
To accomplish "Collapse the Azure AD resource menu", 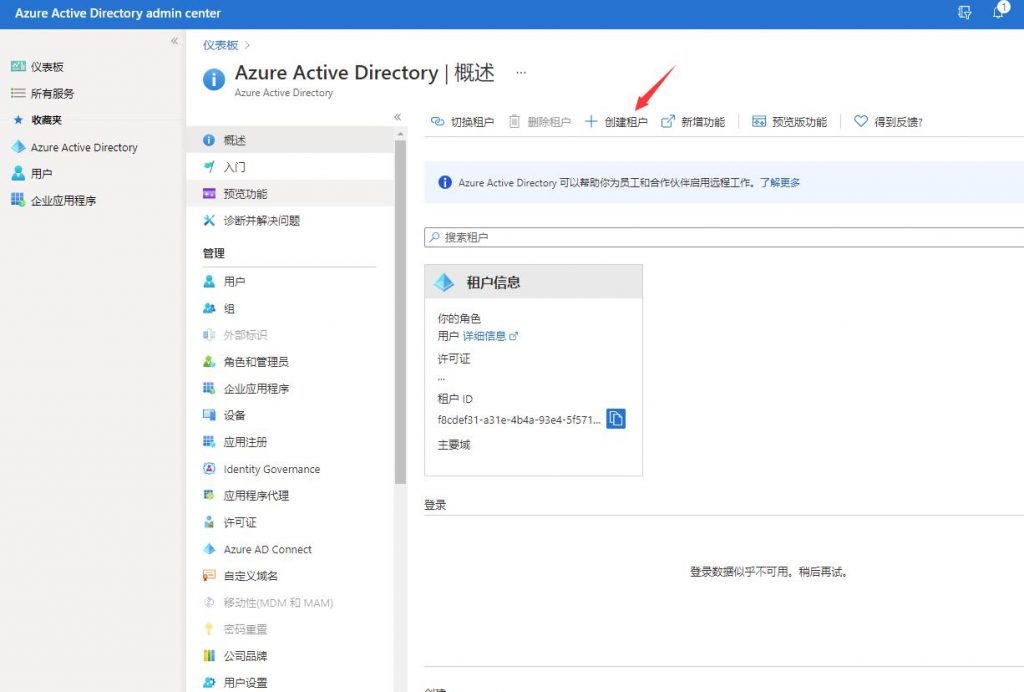I will [397, 117].
